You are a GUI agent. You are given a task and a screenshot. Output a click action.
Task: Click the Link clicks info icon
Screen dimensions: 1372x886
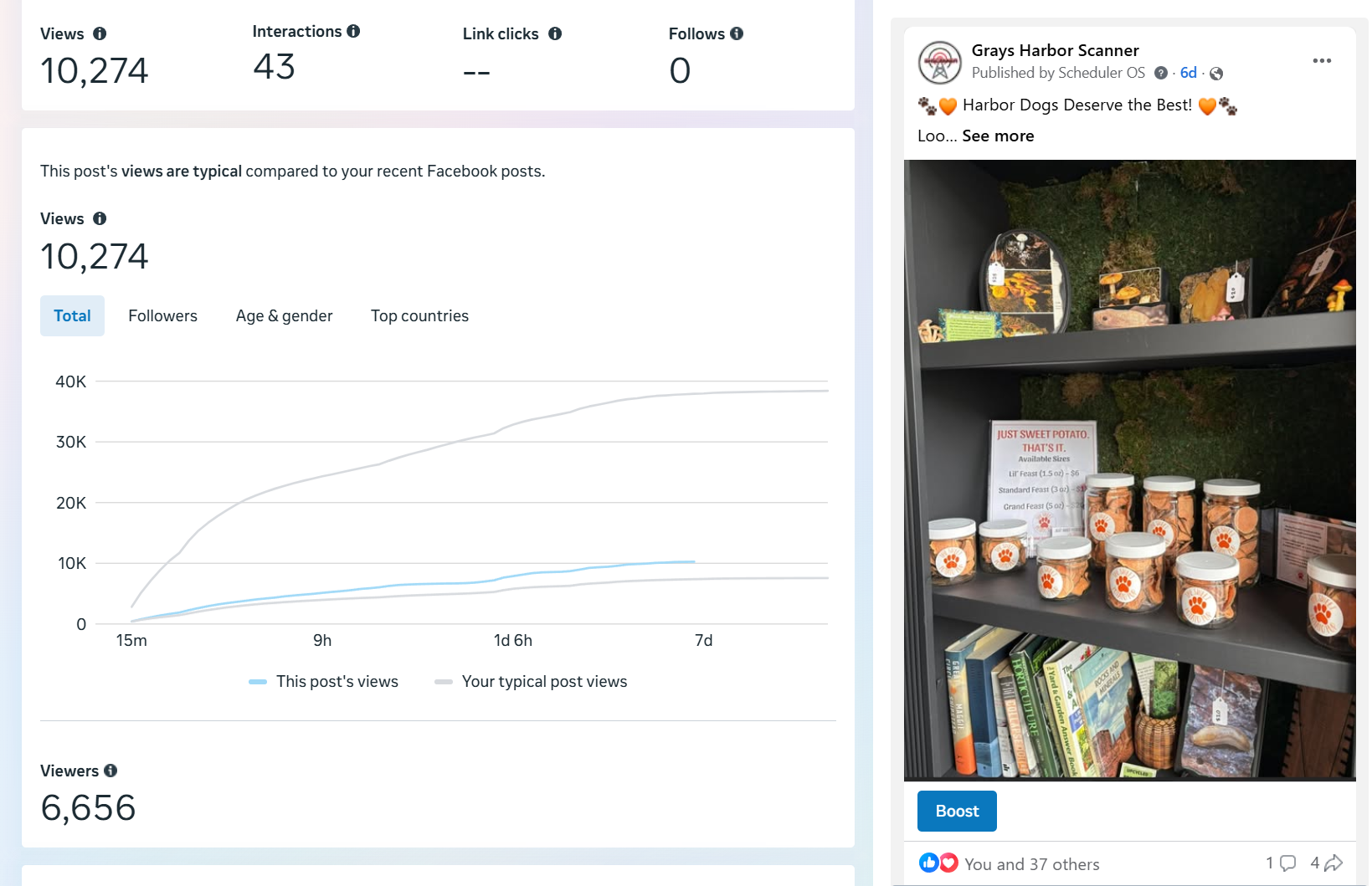pyautogui.click(x=555, y=33)
